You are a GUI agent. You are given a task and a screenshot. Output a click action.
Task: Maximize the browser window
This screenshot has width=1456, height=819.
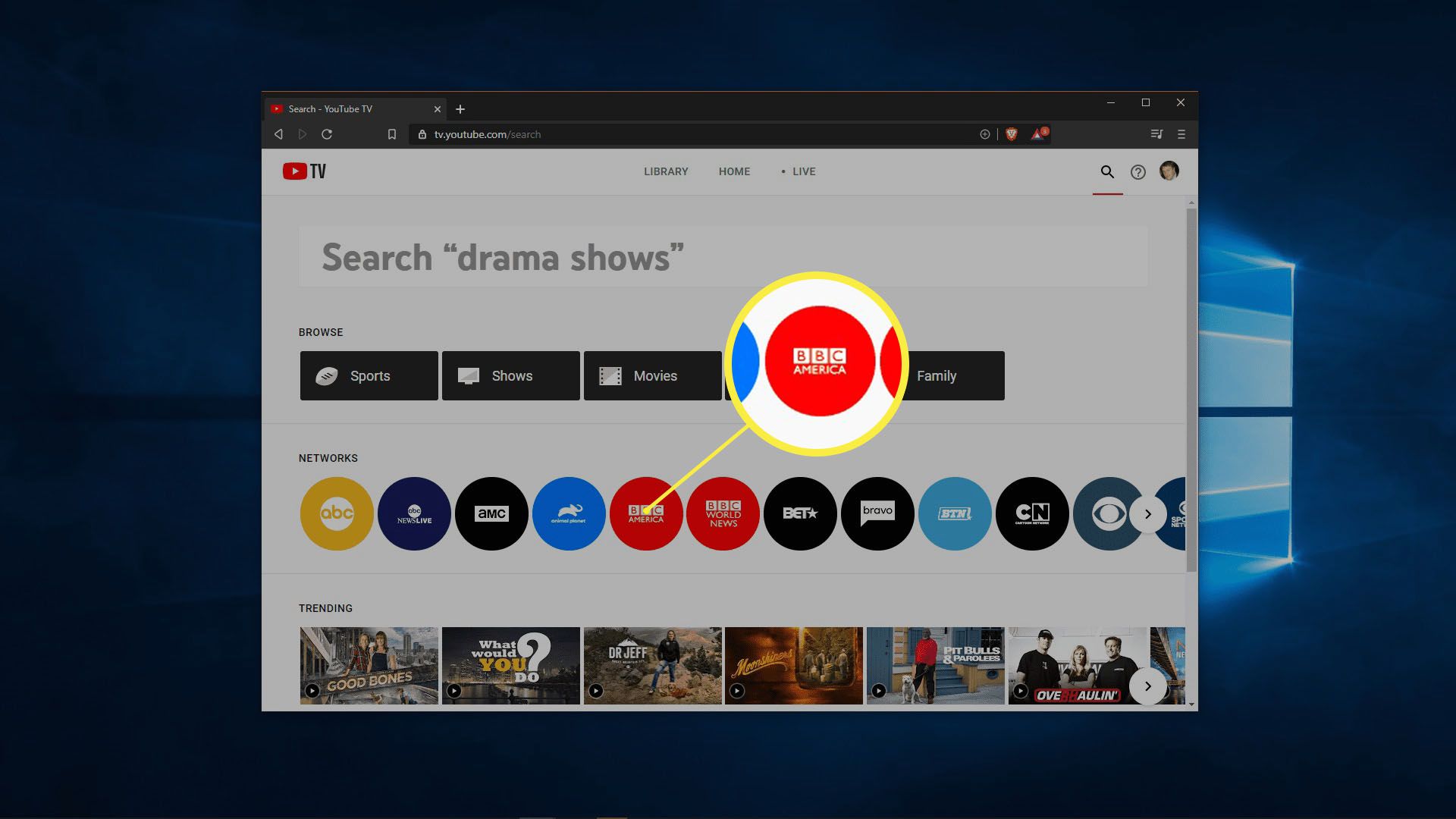click(1146, 102)
